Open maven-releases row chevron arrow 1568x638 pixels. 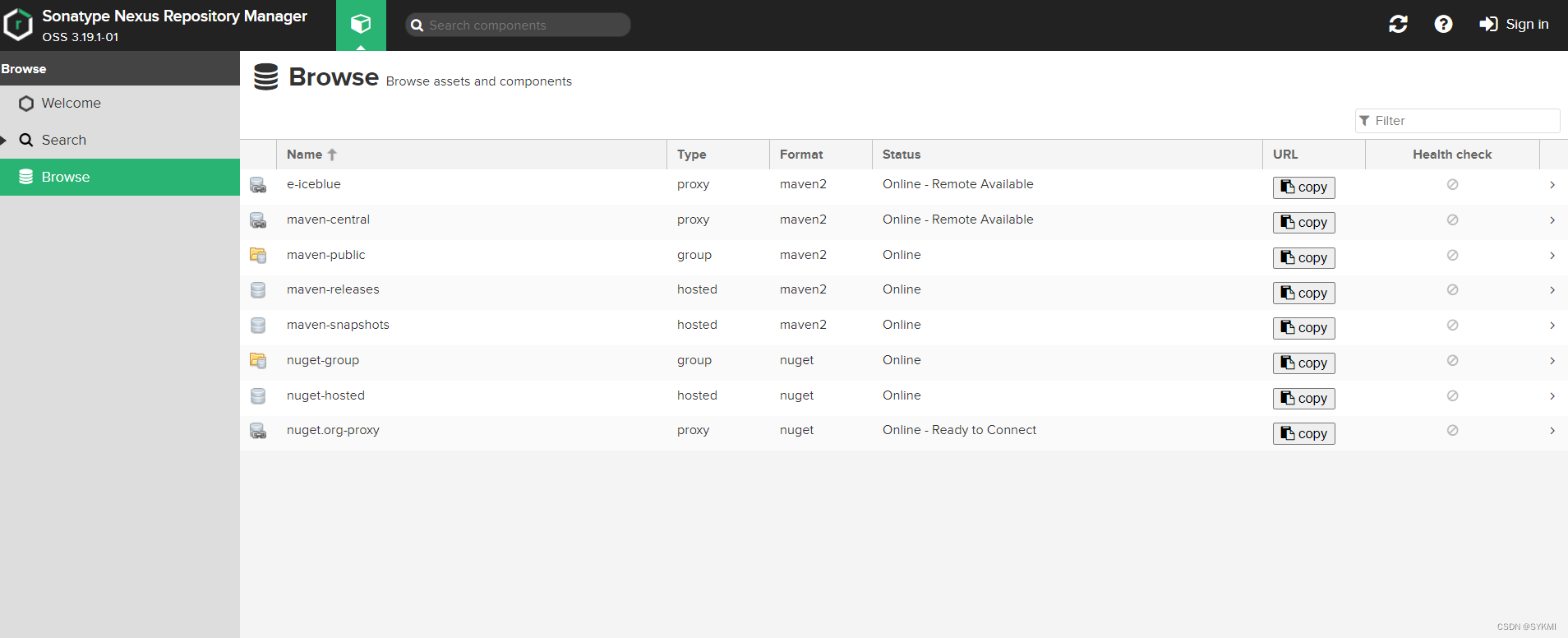pyautogui.click(x=1552, y=290)
